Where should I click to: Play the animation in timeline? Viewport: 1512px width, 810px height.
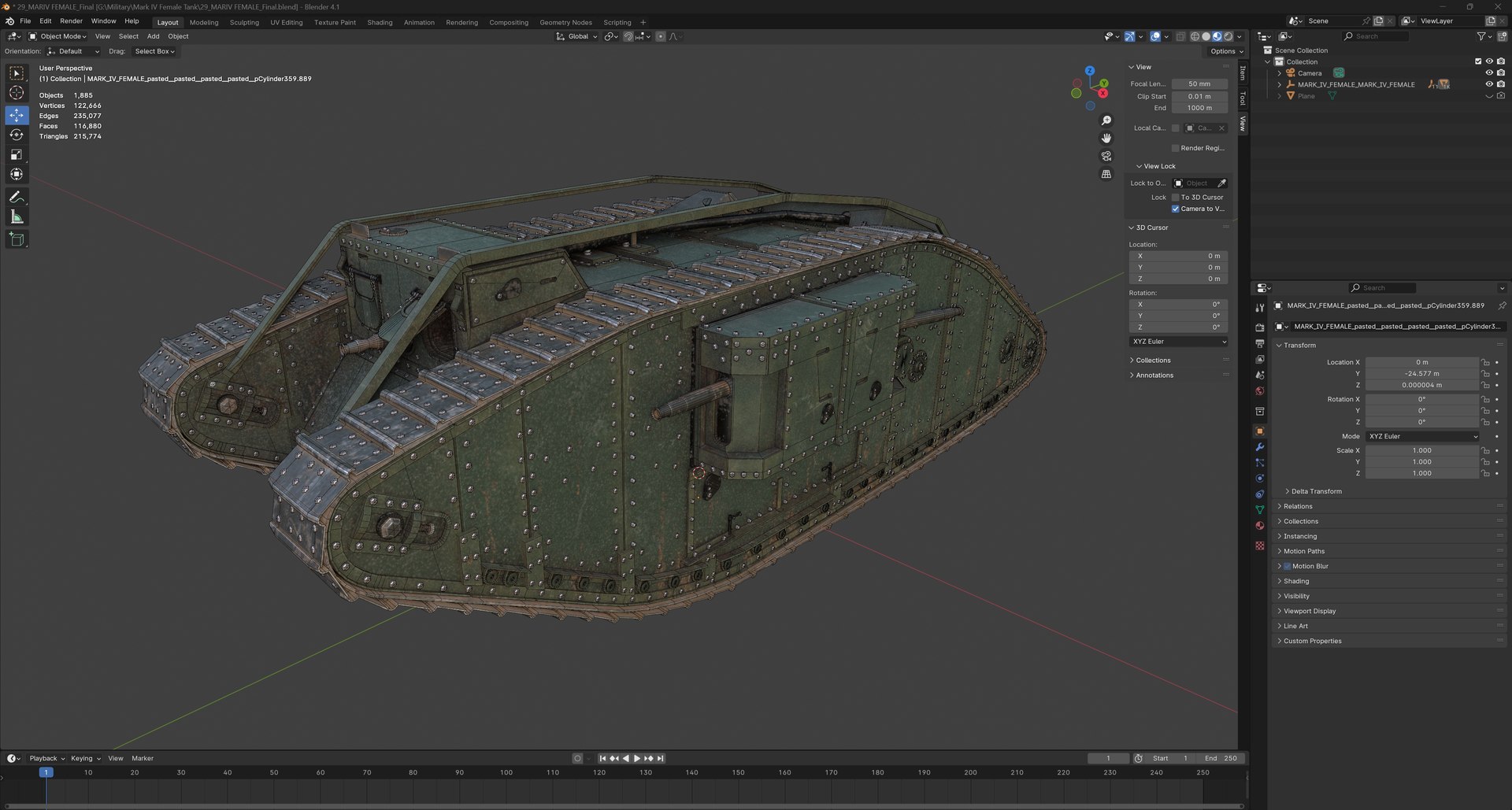[x=637, y=758]
